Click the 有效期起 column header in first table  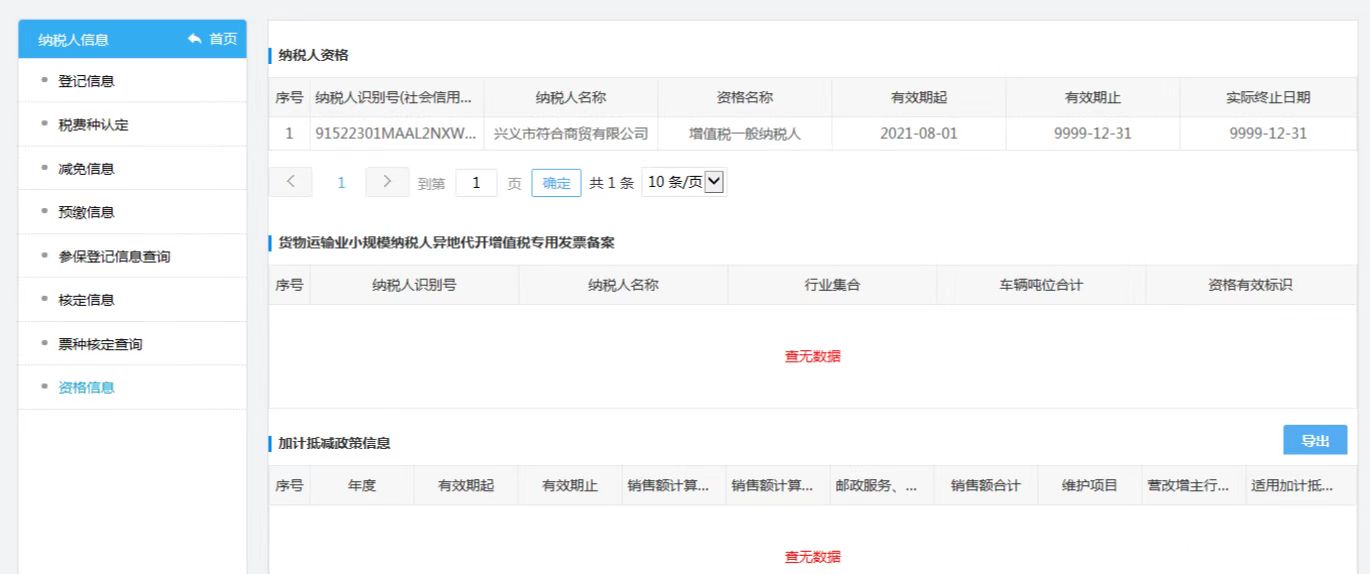pos(919,97)
